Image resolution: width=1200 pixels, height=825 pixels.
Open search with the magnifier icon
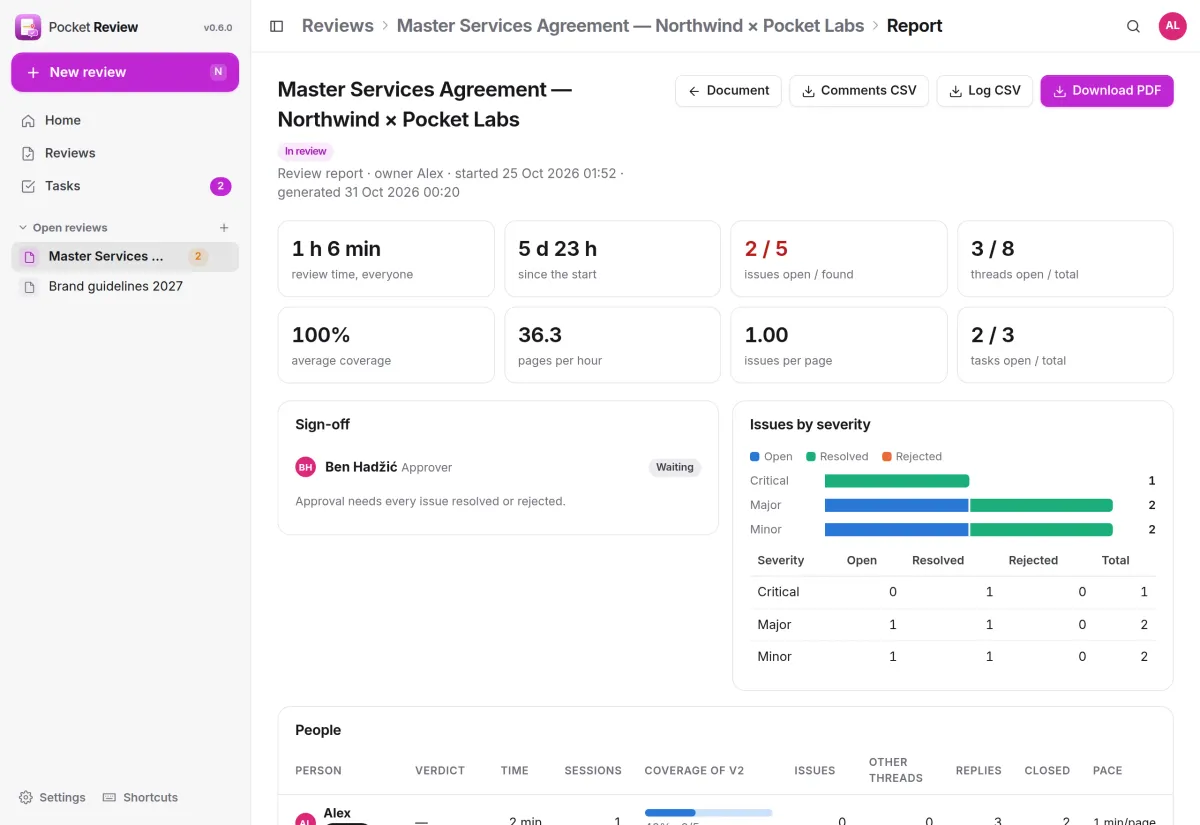1133,26
